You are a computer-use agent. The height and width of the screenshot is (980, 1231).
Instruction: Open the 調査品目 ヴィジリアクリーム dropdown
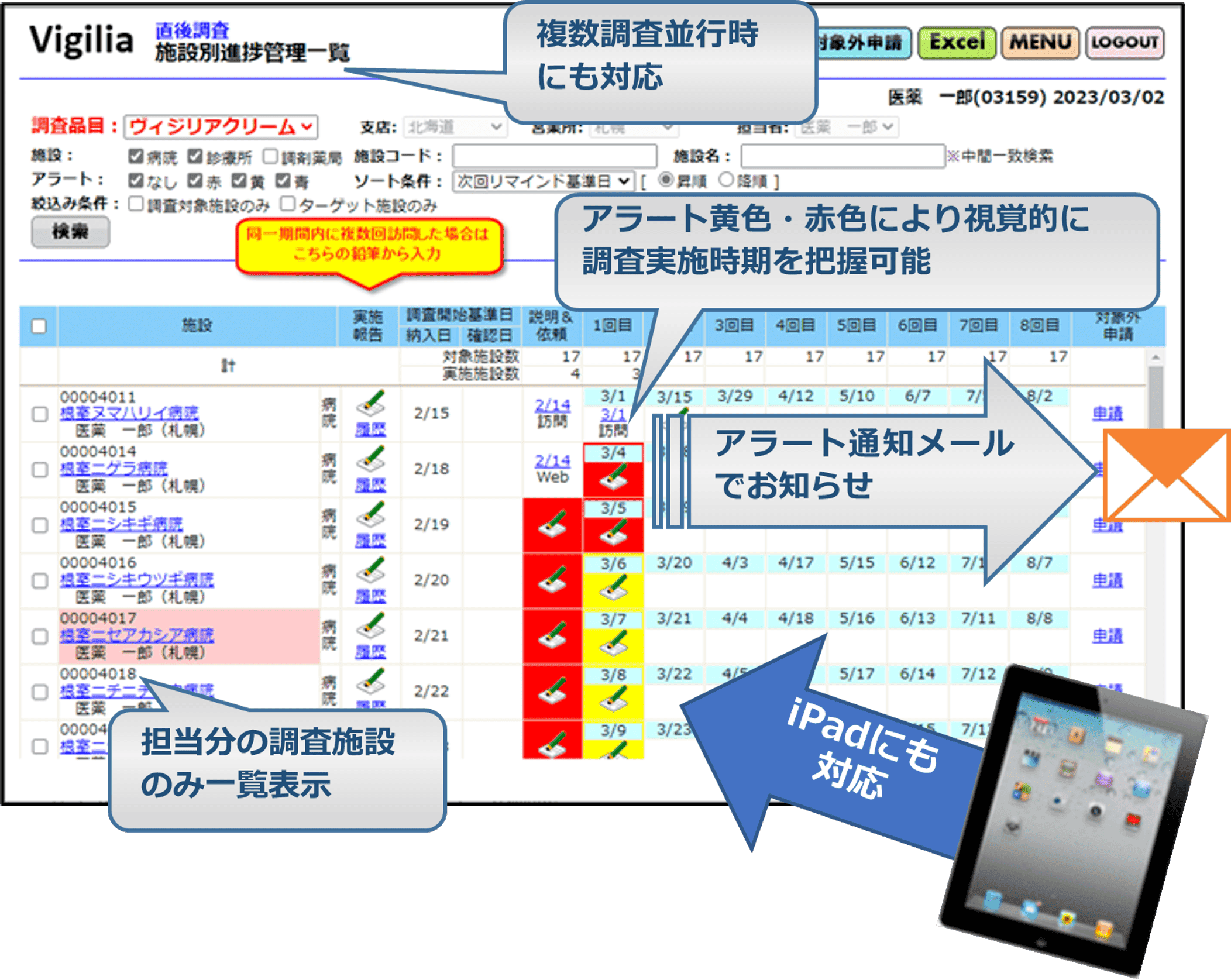pyautogui.click(x=221, y=127)
